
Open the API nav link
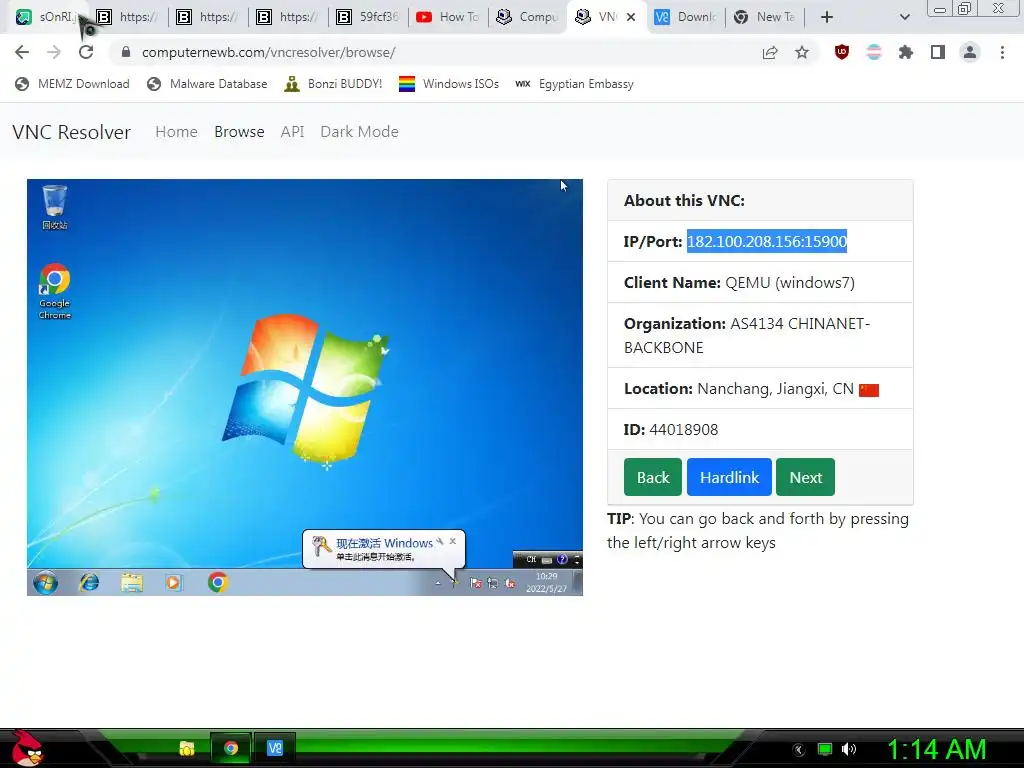pyautogui.click(x=293, y=132)
